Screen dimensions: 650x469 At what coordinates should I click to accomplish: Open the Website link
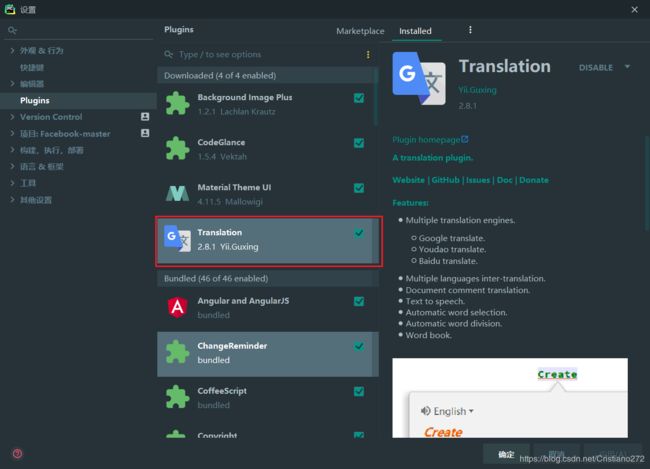click(x=408, y=180)
